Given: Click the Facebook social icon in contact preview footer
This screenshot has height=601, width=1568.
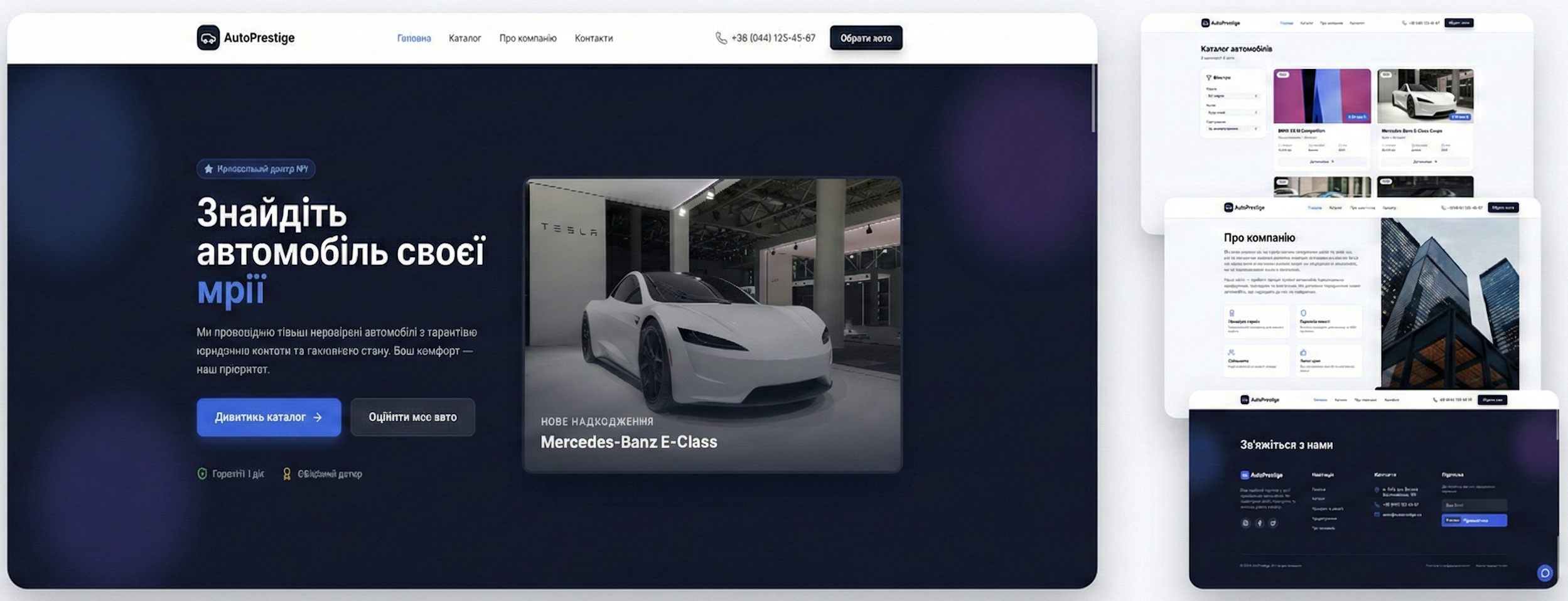Looking at the screenshot, I should [1259, 523].
